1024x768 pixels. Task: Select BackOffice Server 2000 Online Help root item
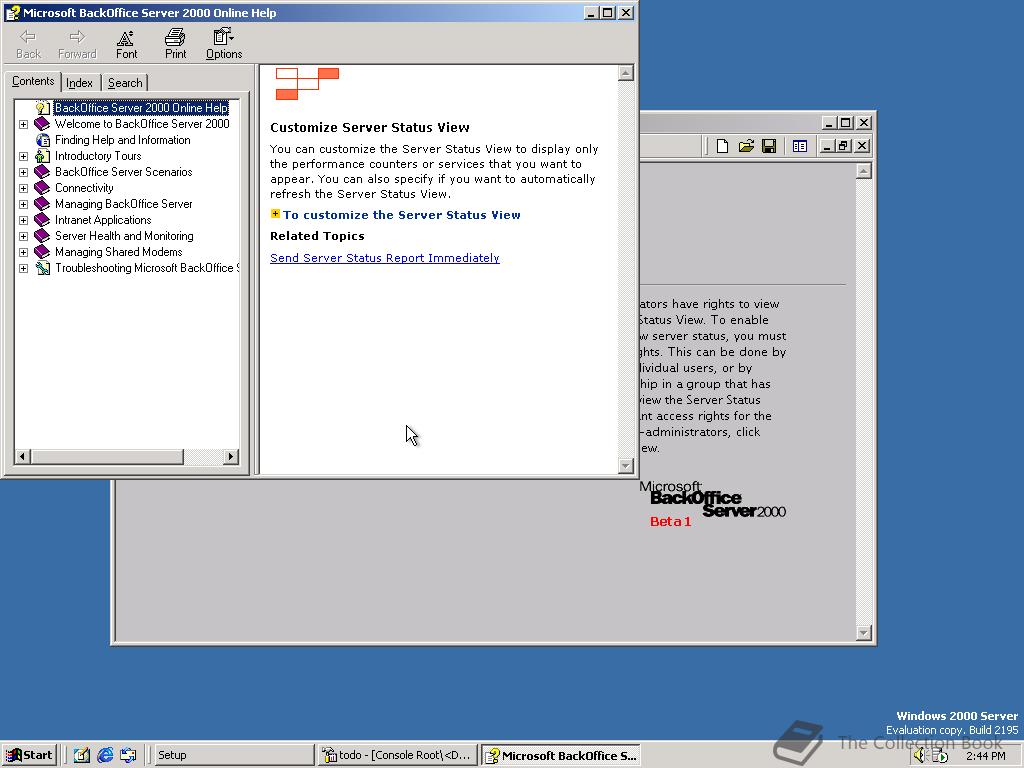[142, 108]
